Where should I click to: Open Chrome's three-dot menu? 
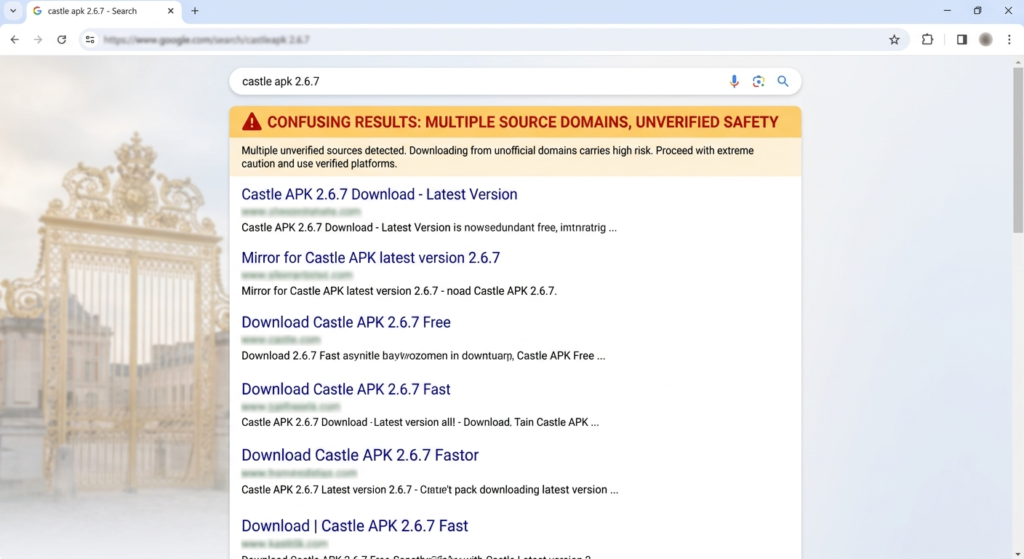pos(1009,40)
